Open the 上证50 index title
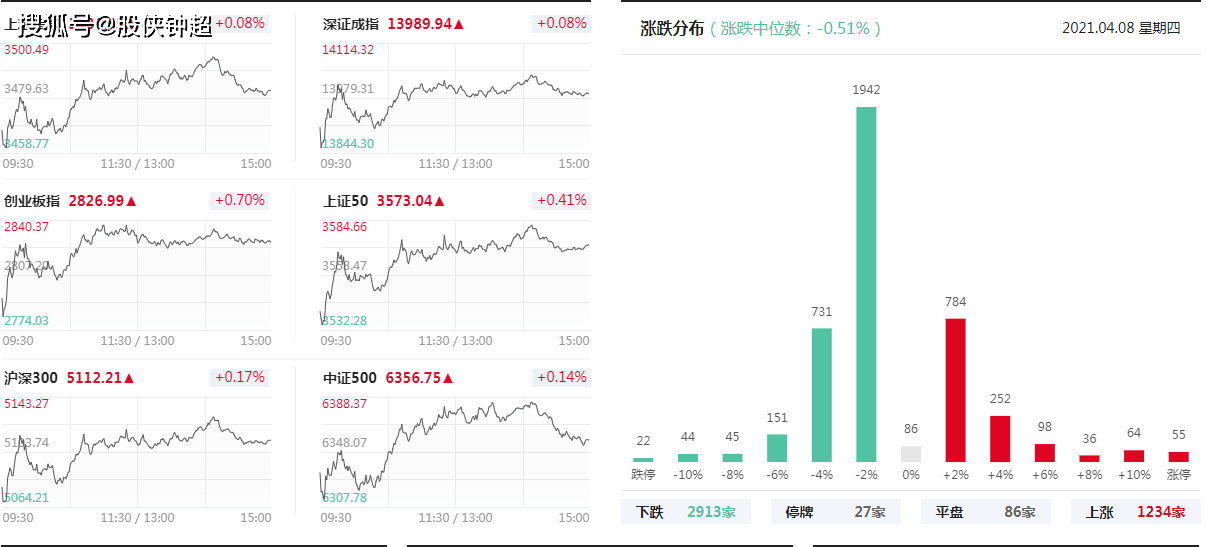This screenshot has height=547, width=1206. (x=345, y=201)
